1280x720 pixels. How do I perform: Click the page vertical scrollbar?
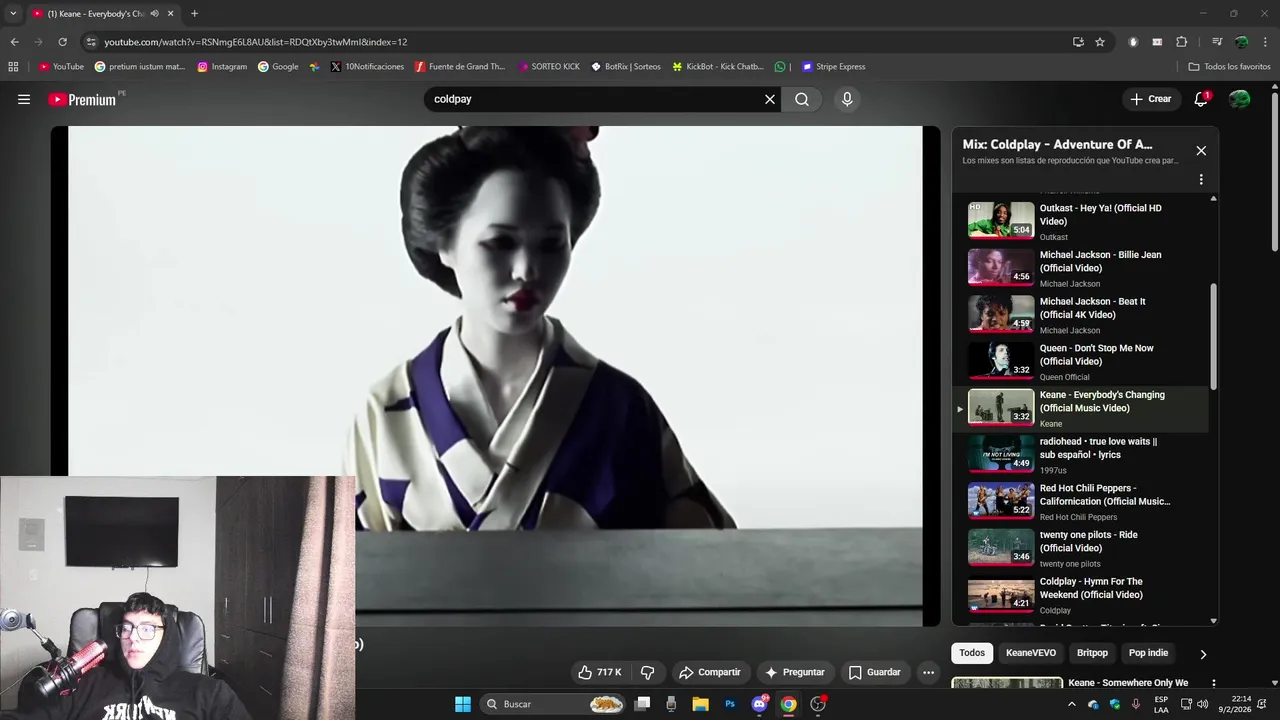1274,172
